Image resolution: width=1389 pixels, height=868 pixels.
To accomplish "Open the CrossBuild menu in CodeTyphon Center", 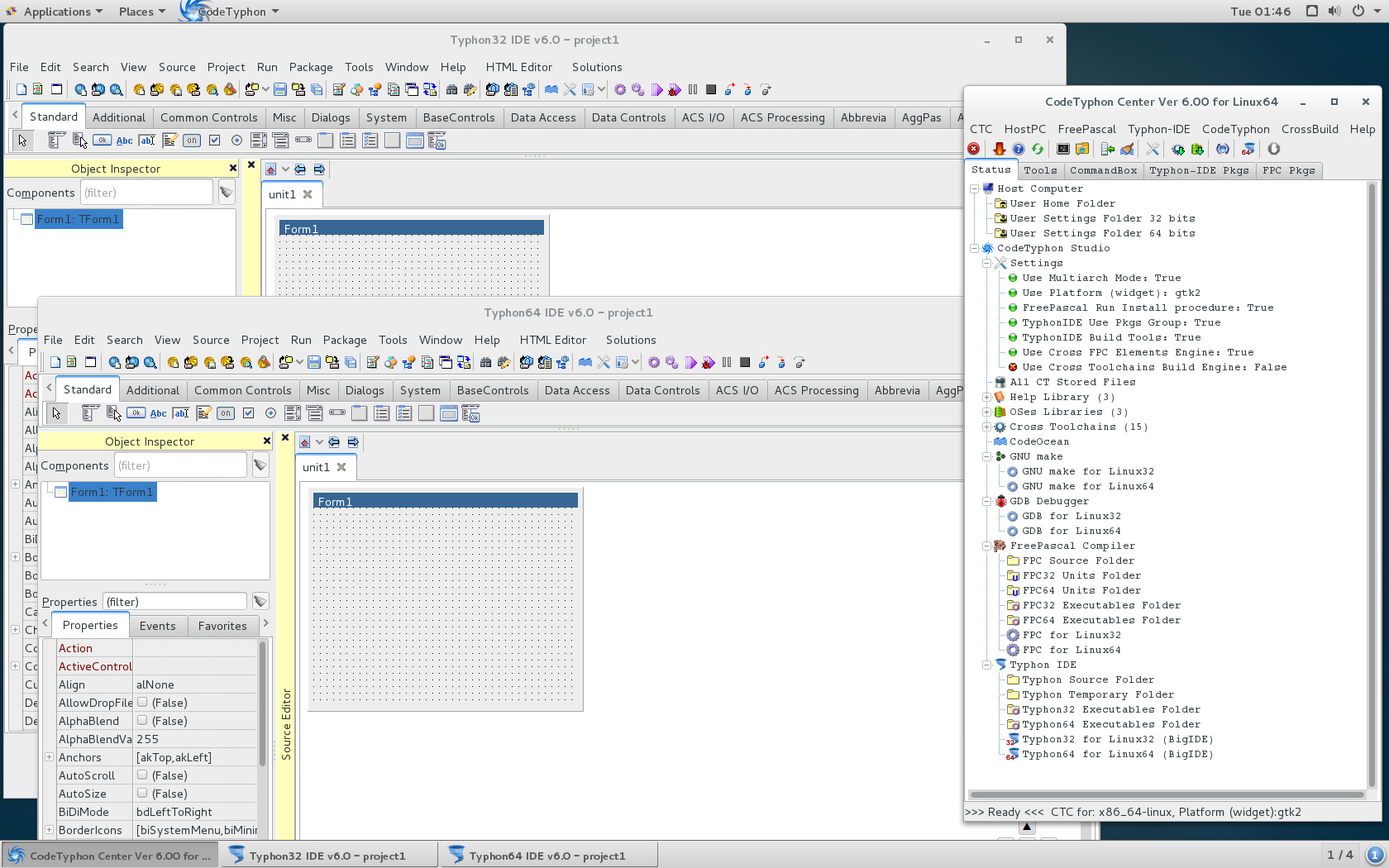I will click(1310, 129).
